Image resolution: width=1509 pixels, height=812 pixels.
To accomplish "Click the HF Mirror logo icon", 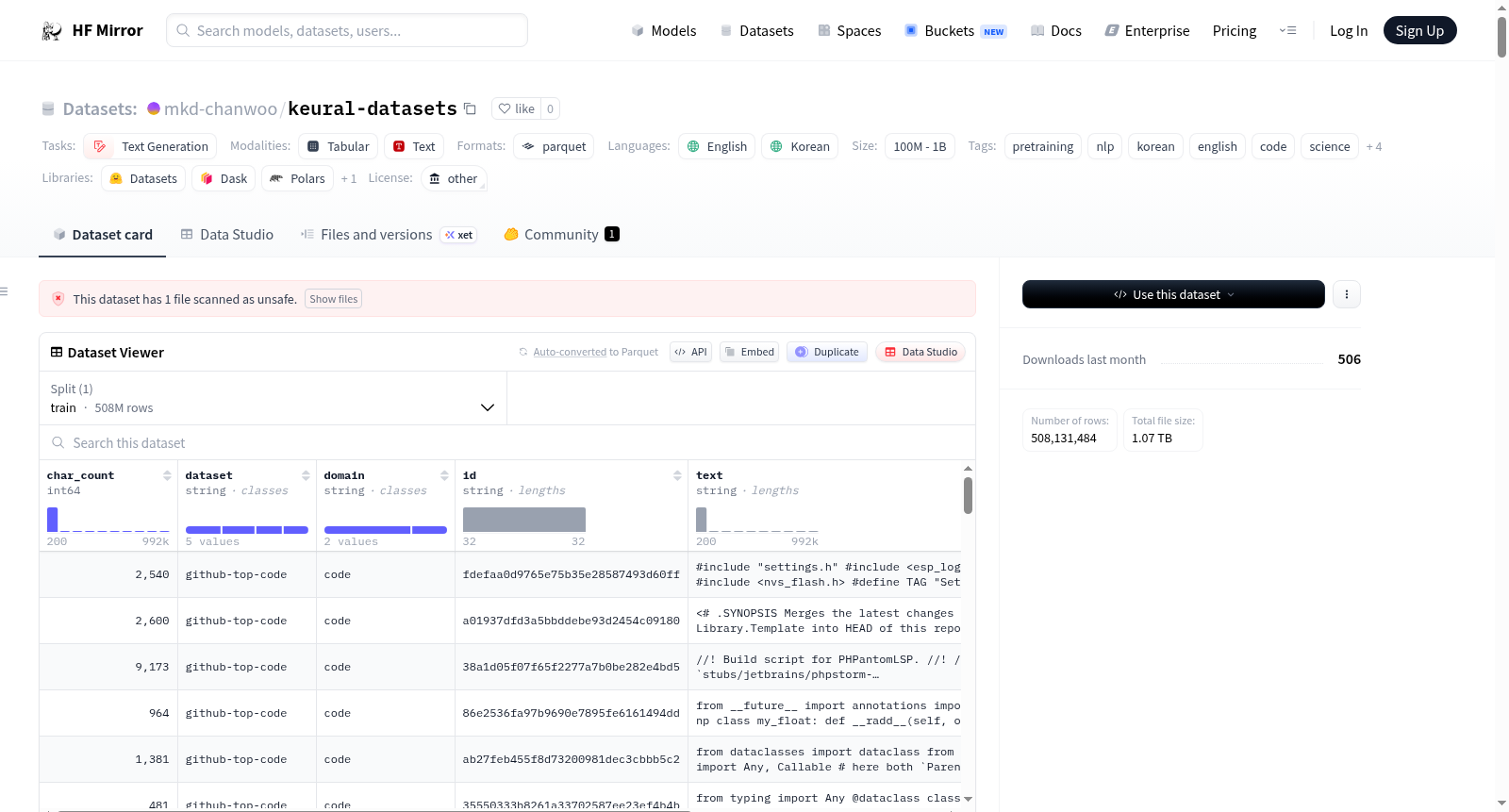I will click(52, 31).
